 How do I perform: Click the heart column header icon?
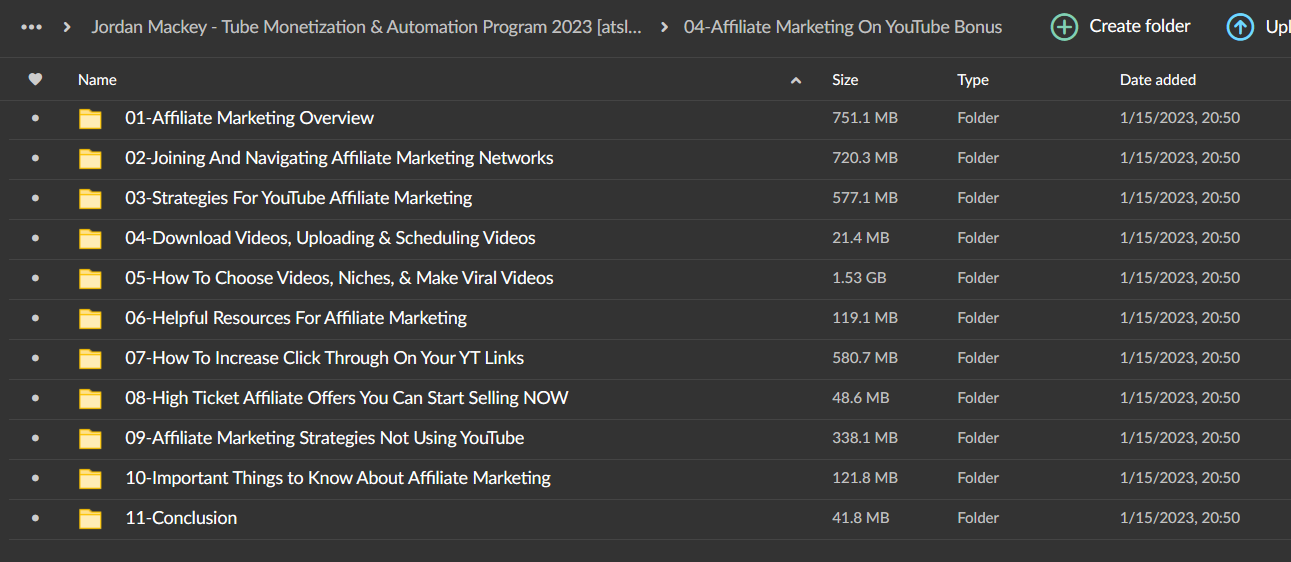35,79
